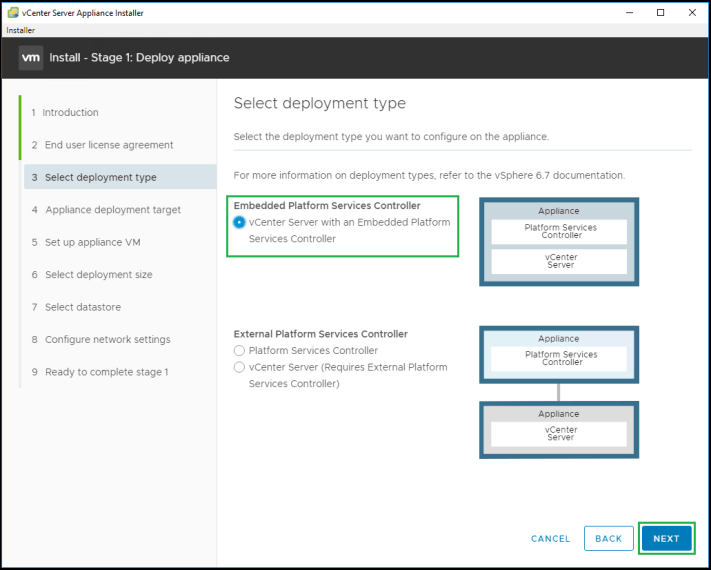The height and width of the screenshot is (570, 711).
Task: Go to Ready to complete stage 1
Action: pyautogui.click(x=106, y=372)
